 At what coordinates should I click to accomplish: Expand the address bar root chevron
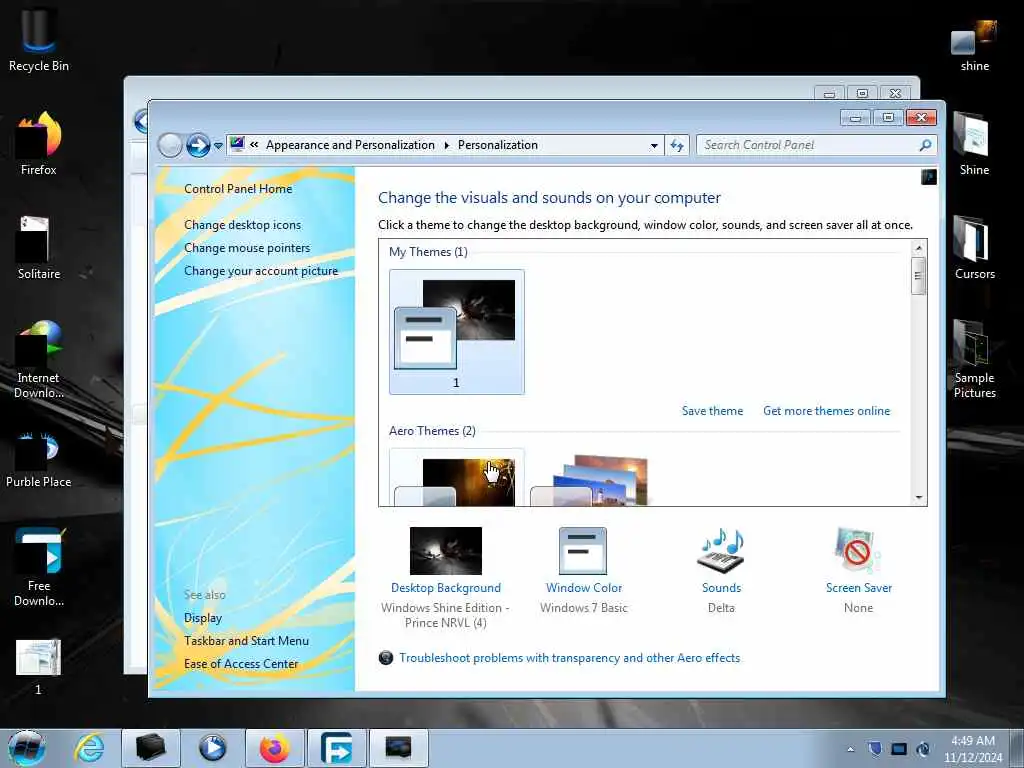tap(254, 145)
